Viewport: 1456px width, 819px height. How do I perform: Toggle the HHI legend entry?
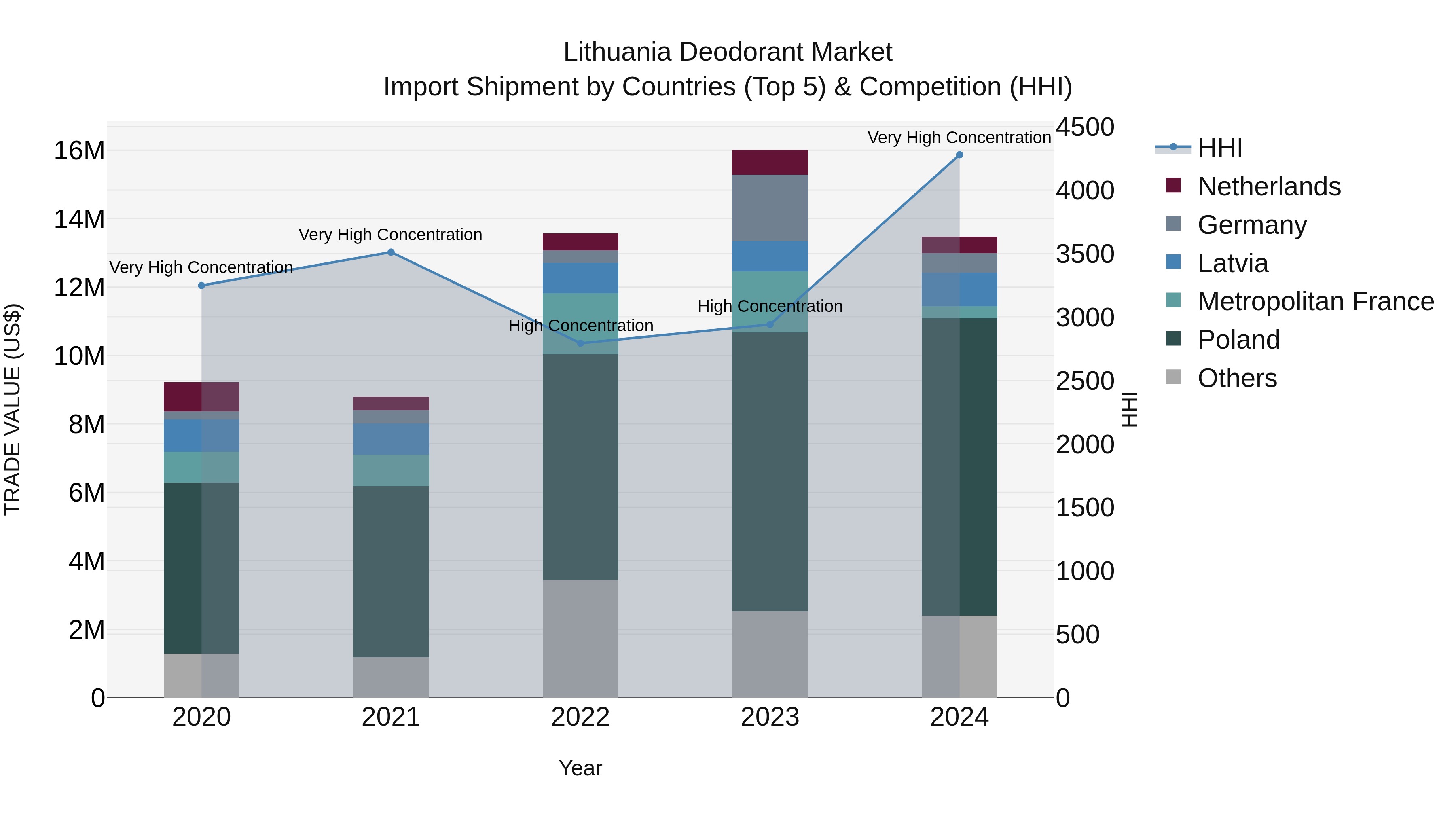pyautogui.click(x=1200, y=148)
